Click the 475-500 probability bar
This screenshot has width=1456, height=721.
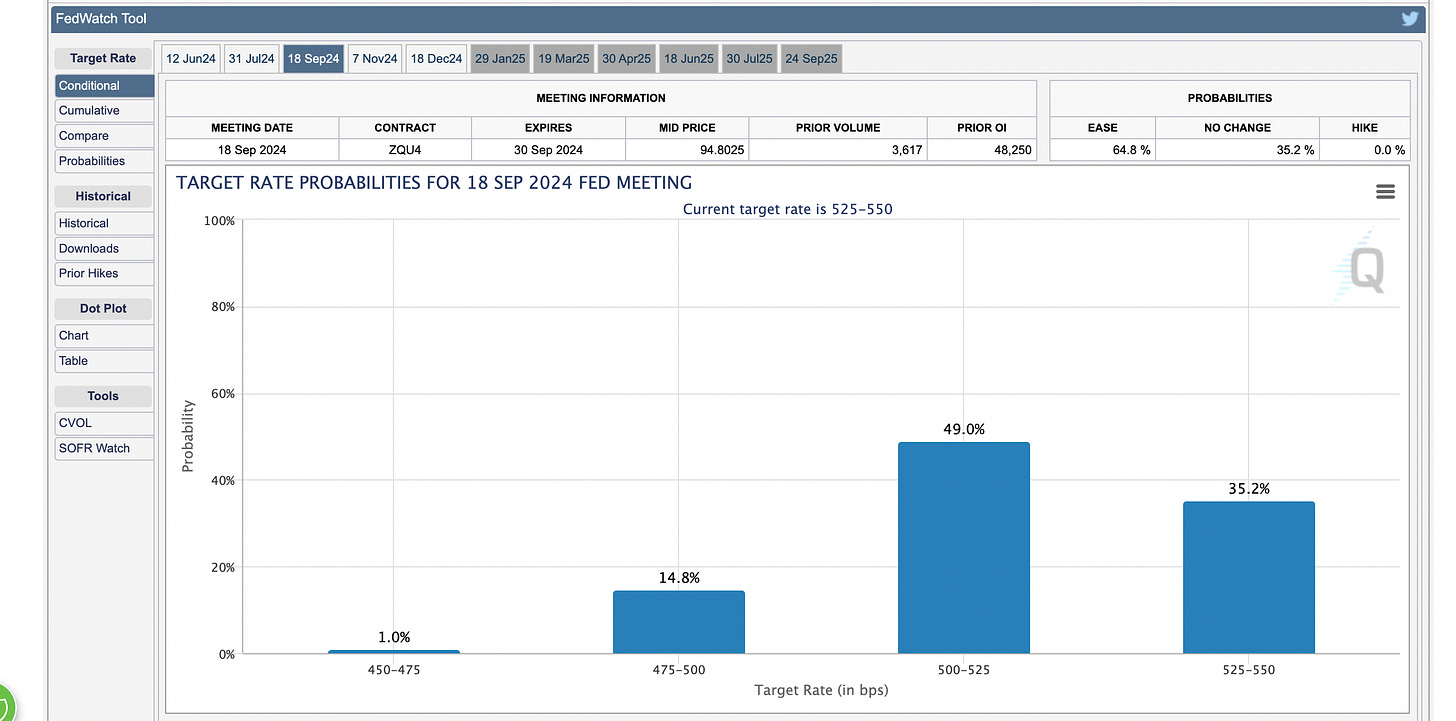click(679, 622)
